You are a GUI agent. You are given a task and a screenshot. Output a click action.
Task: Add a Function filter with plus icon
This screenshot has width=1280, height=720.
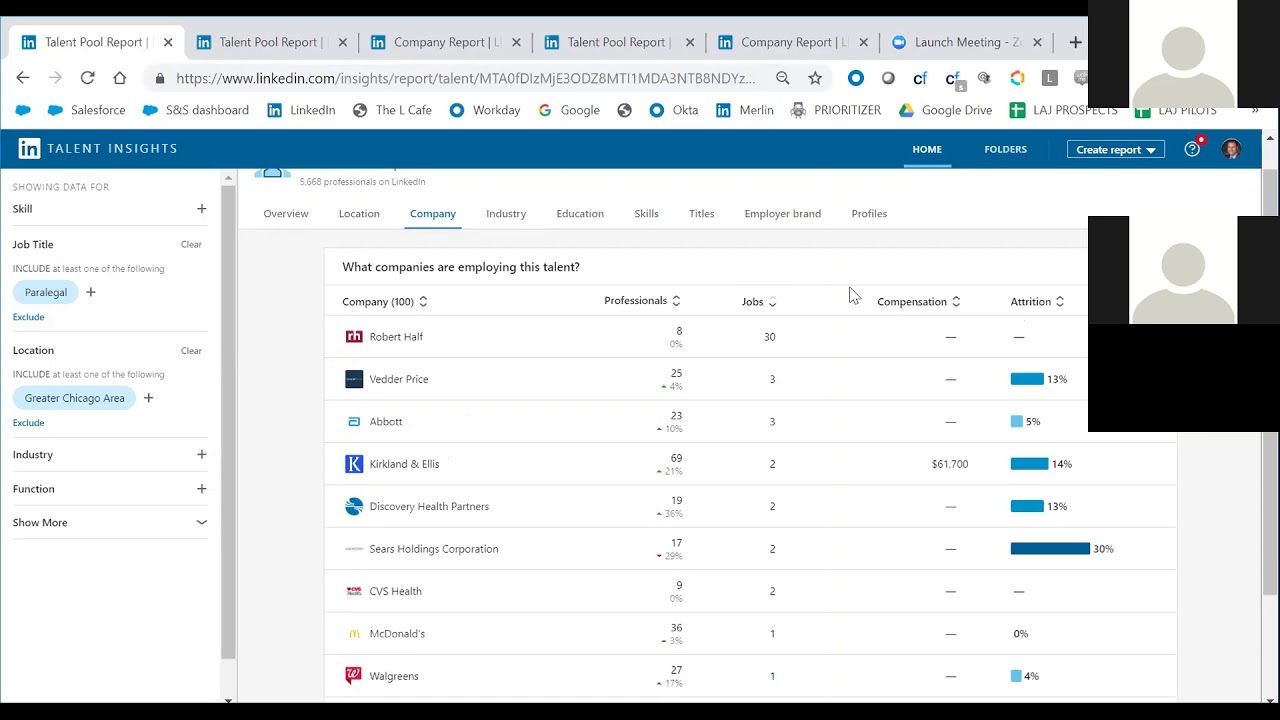point(201,489)
